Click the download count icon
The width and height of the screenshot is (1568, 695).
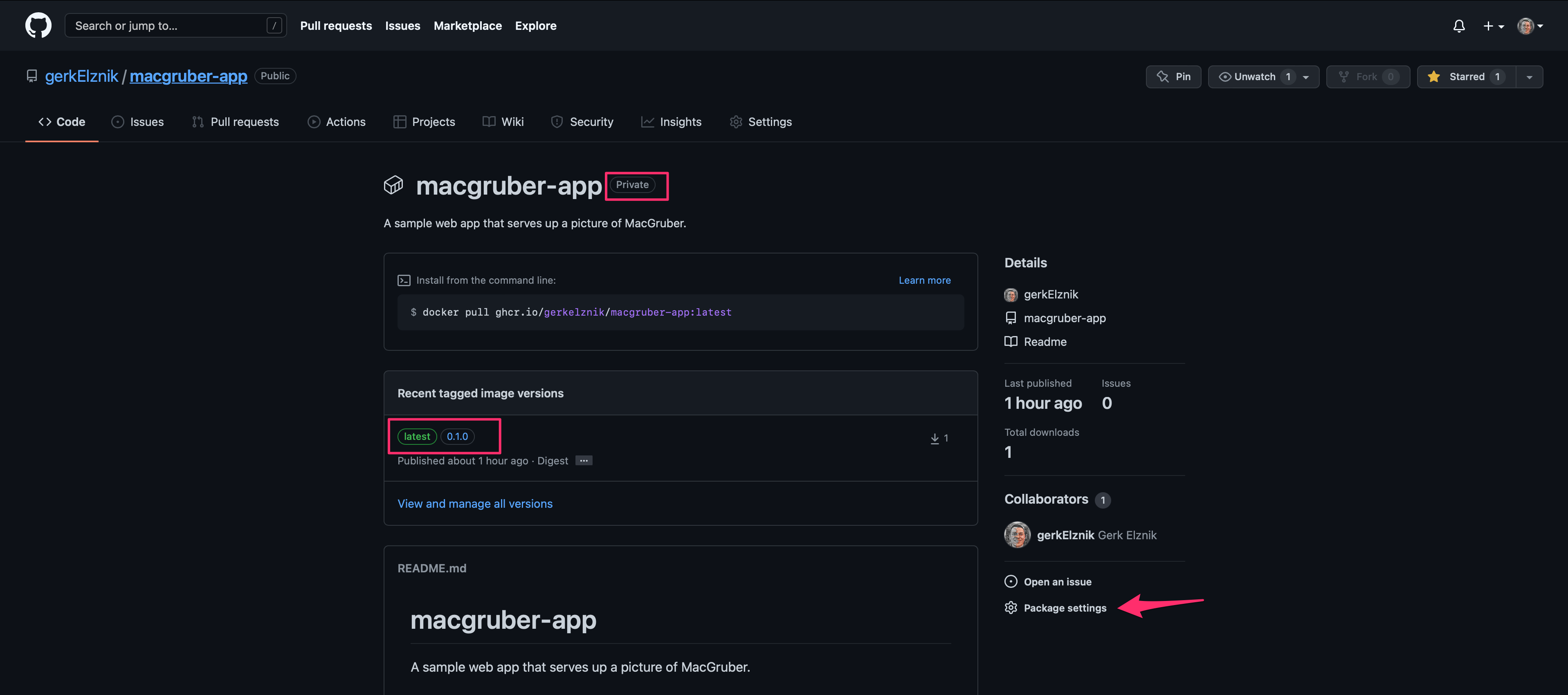coord(935,438)
